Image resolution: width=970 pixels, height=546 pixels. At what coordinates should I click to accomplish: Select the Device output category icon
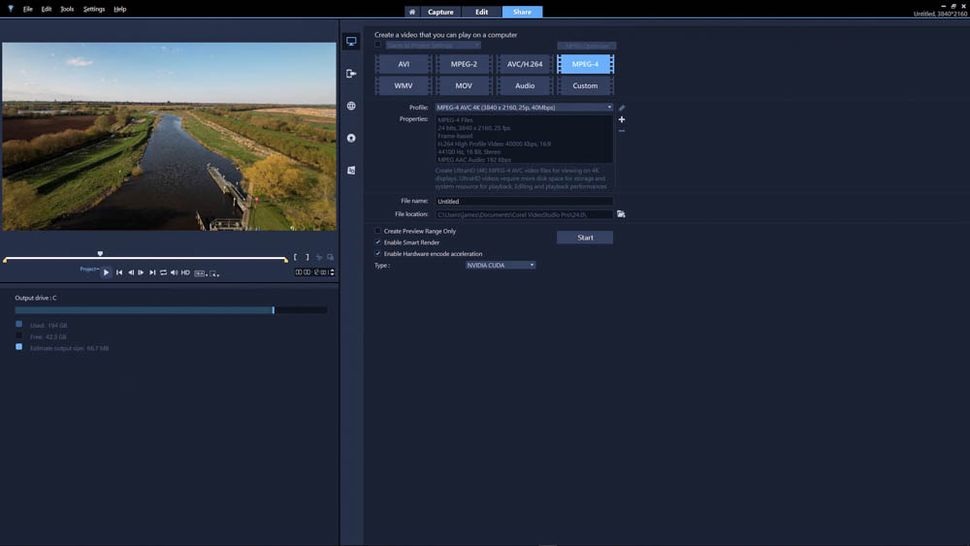pos(351,74)
